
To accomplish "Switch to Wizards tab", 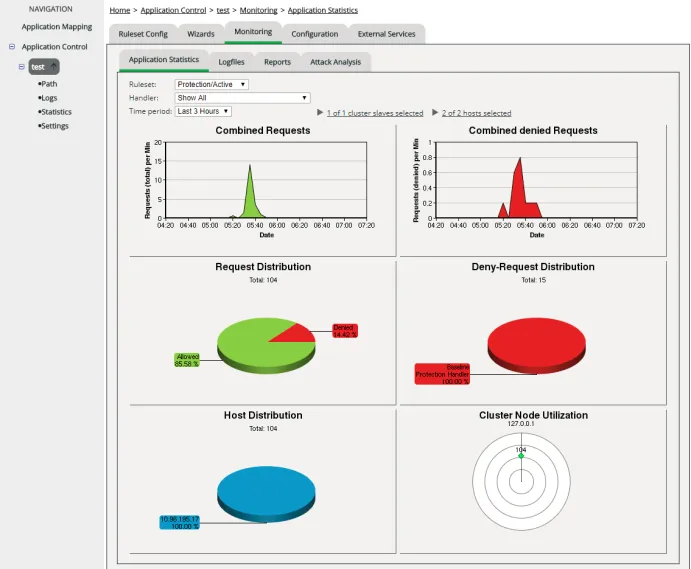I will tap(201, 34).
